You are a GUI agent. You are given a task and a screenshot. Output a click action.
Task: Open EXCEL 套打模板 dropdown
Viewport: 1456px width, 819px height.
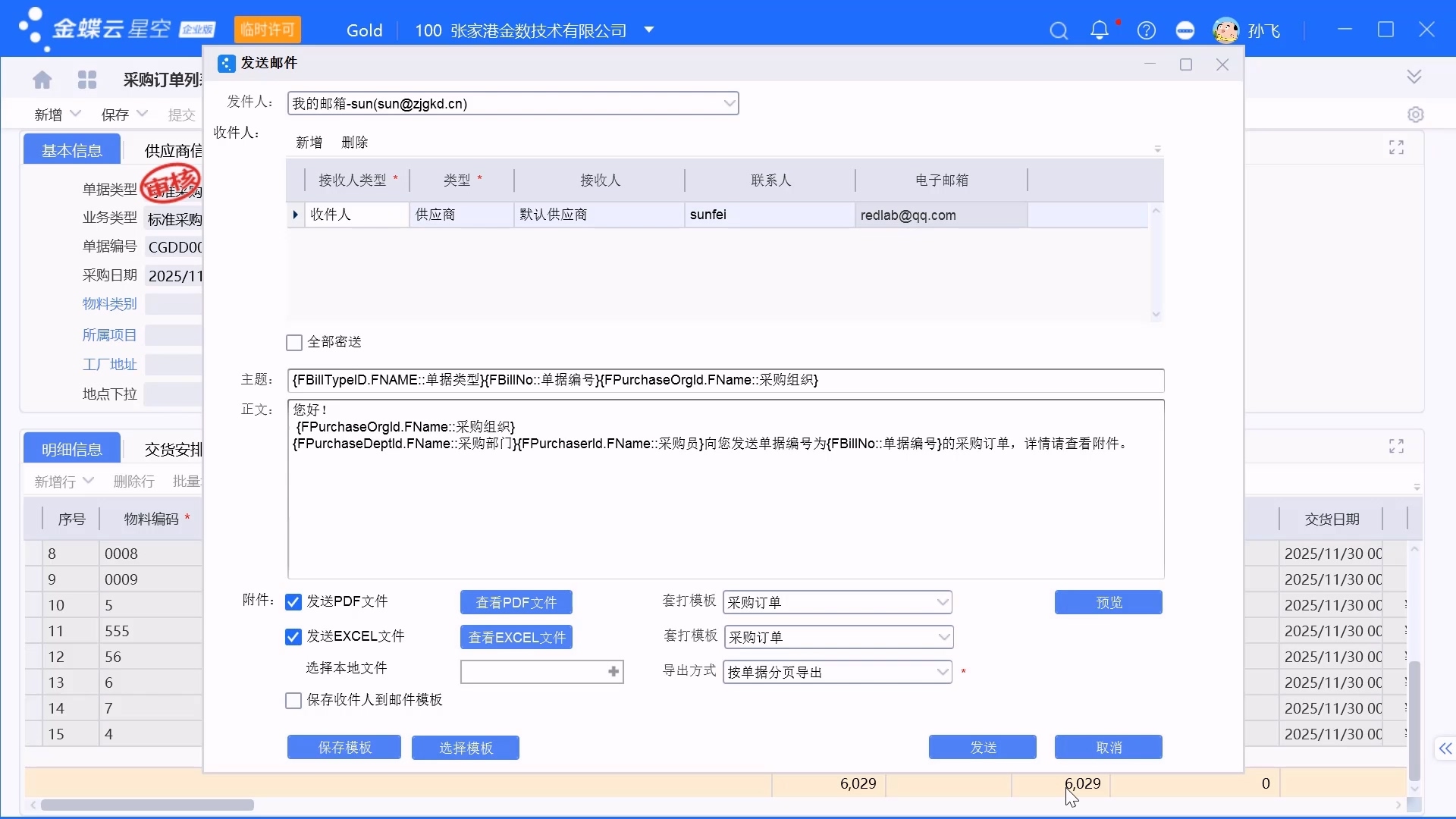click(944, 637)
